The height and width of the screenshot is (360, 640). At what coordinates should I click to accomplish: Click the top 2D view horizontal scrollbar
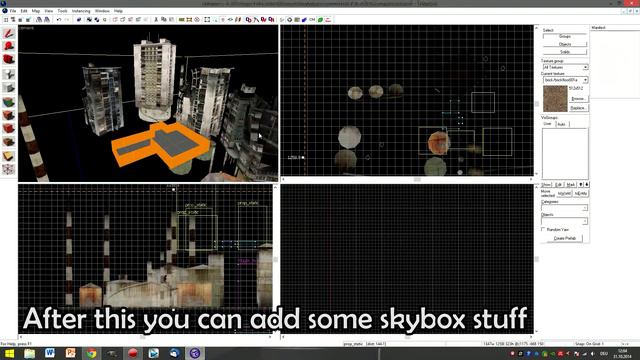[407, 179]
